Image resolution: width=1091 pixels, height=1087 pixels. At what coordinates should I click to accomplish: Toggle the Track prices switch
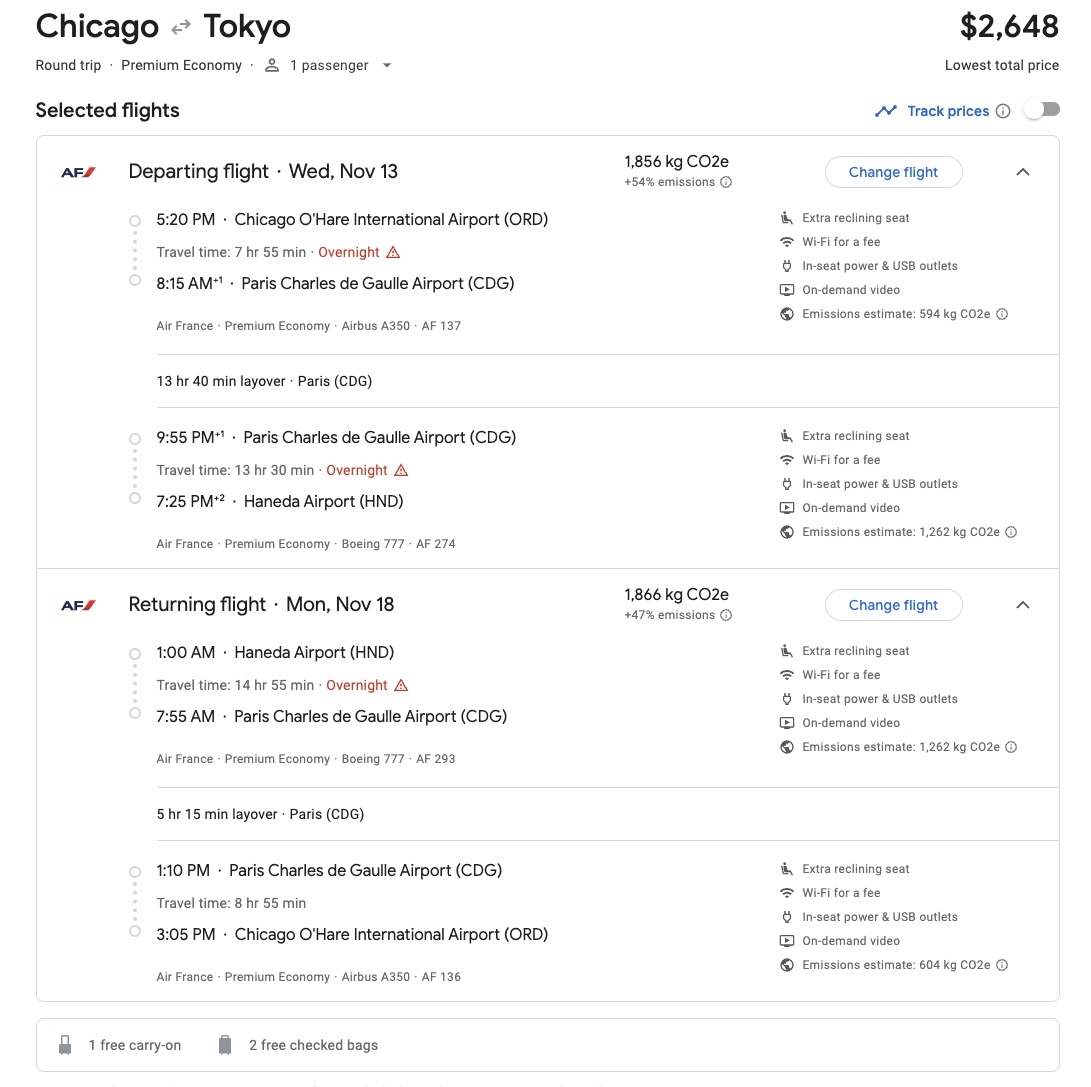[x=1041, y=110]
